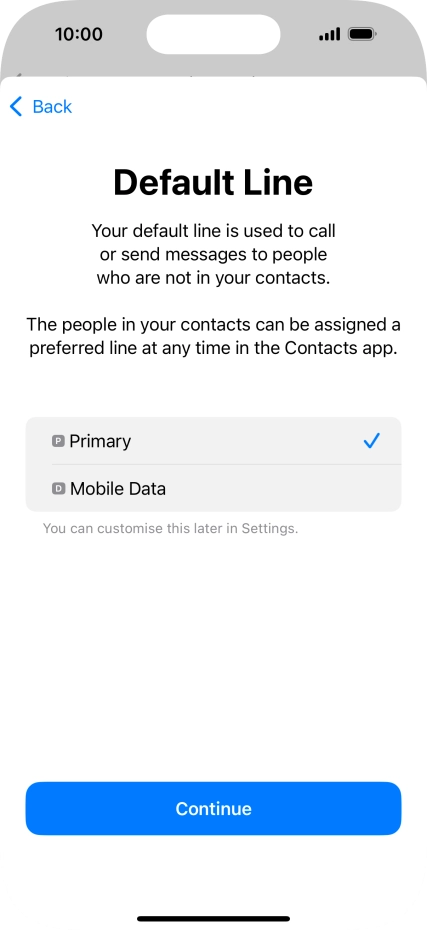Image resolution: width=427 pixels, height=930 pixels.
Task: Tap the home indicator bar at bottom
Action: click(x=214, y=919)
